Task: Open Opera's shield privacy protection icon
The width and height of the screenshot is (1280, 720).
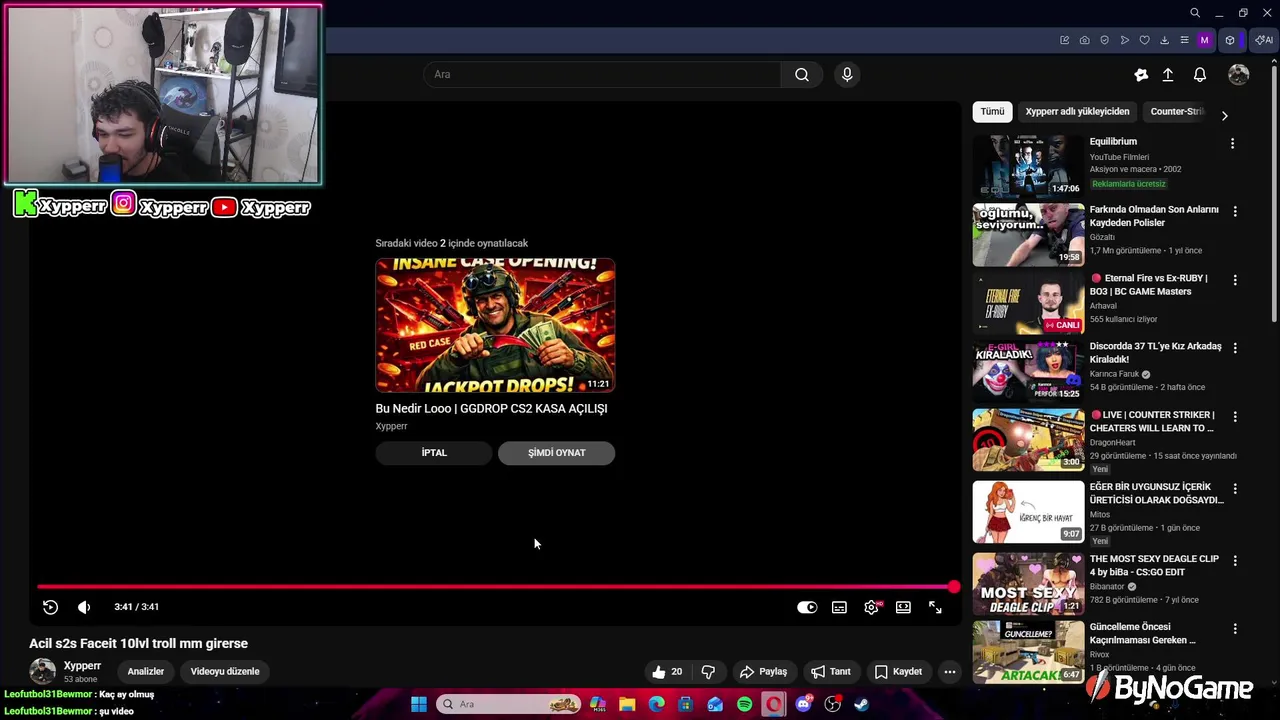Action: pos(1104,40)
